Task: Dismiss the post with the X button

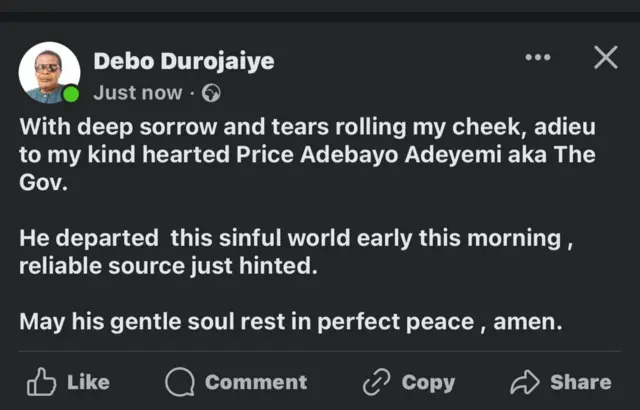Action: click(605, 58)
